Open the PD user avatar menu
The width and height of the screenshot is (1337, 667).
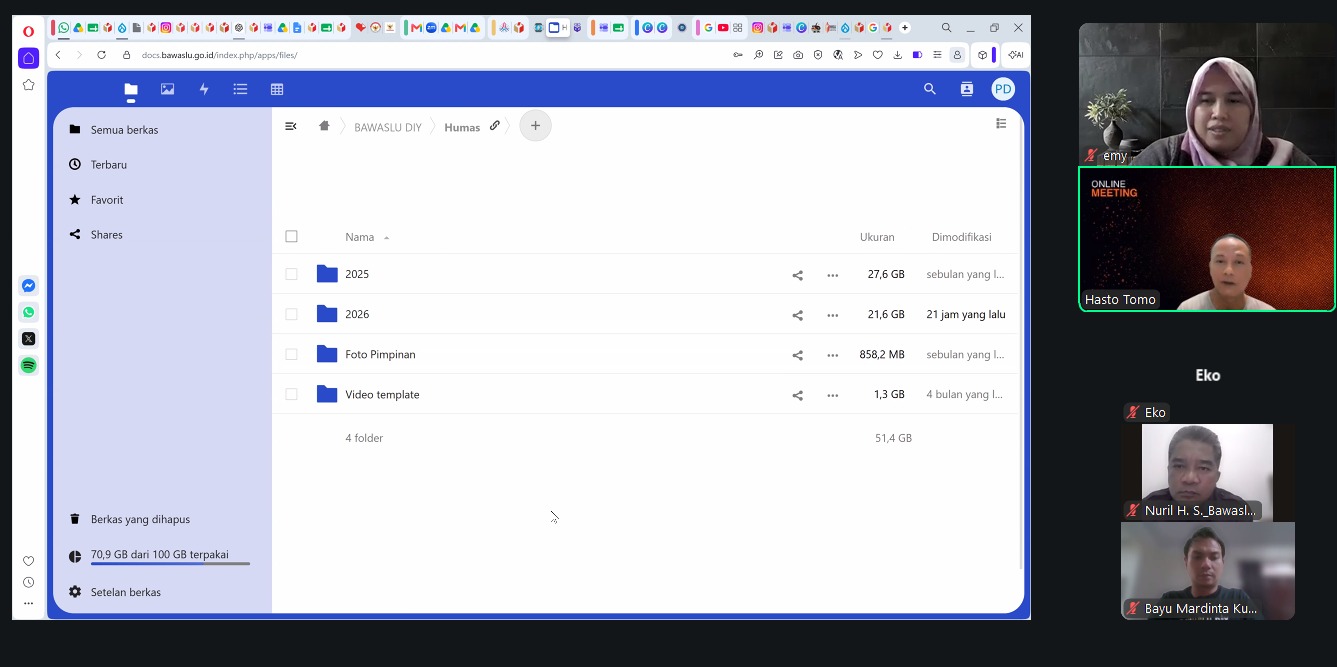point(1003,89)
